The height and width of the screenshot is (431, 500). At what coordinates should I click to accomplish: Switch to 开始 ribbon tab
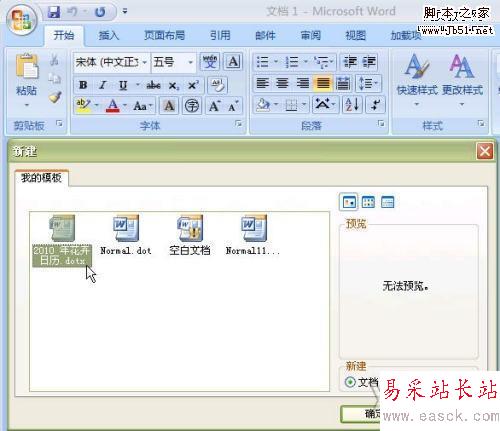pos(64,35)
